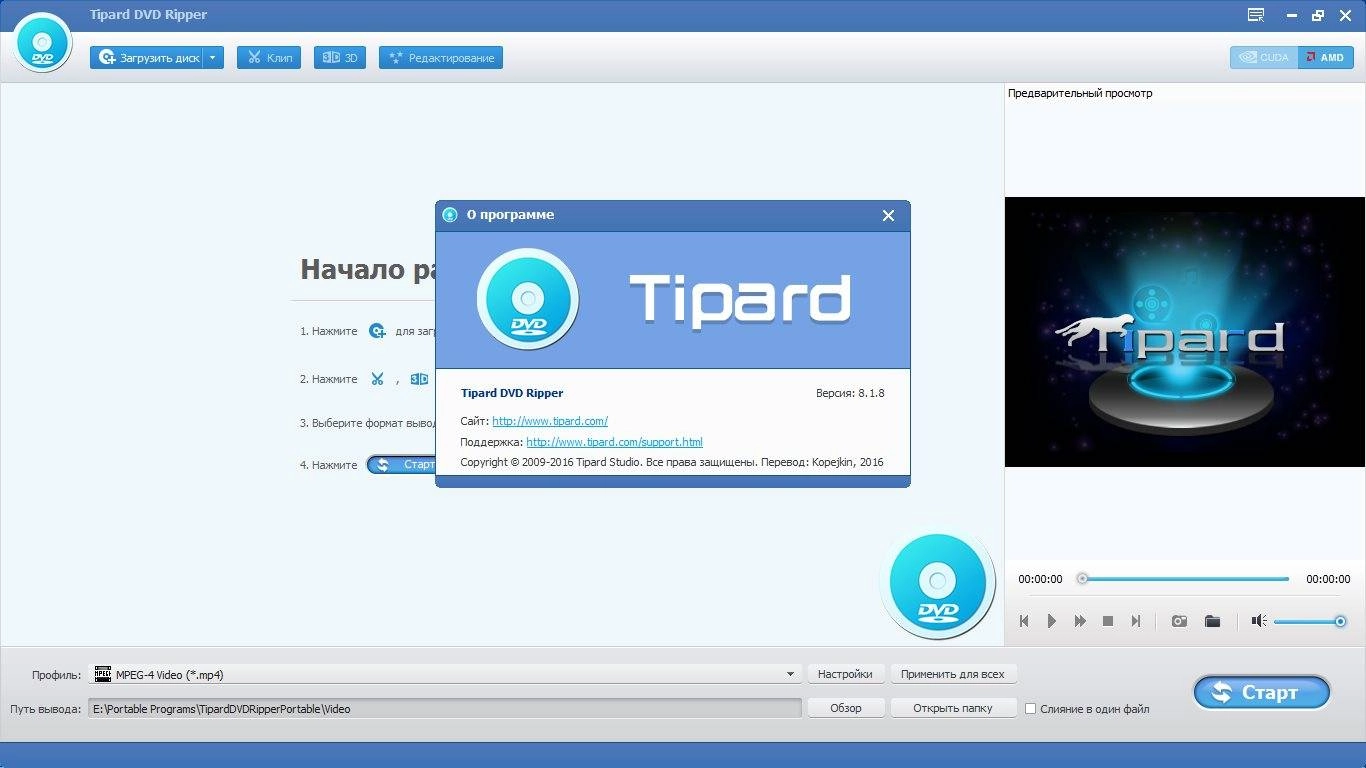This screenshot has width=1366, height=768.
Task: Click the scissors icon in step 2
Action: (x=377, y=379)
